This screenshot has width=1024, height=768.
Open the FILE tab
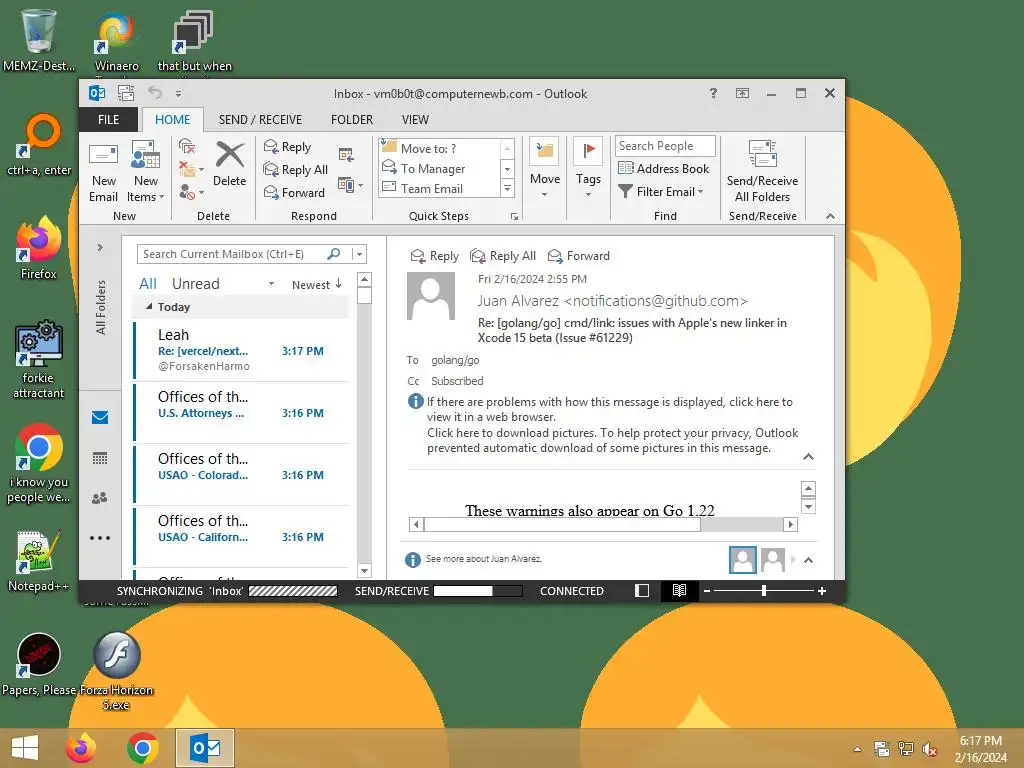click(108, 120)
